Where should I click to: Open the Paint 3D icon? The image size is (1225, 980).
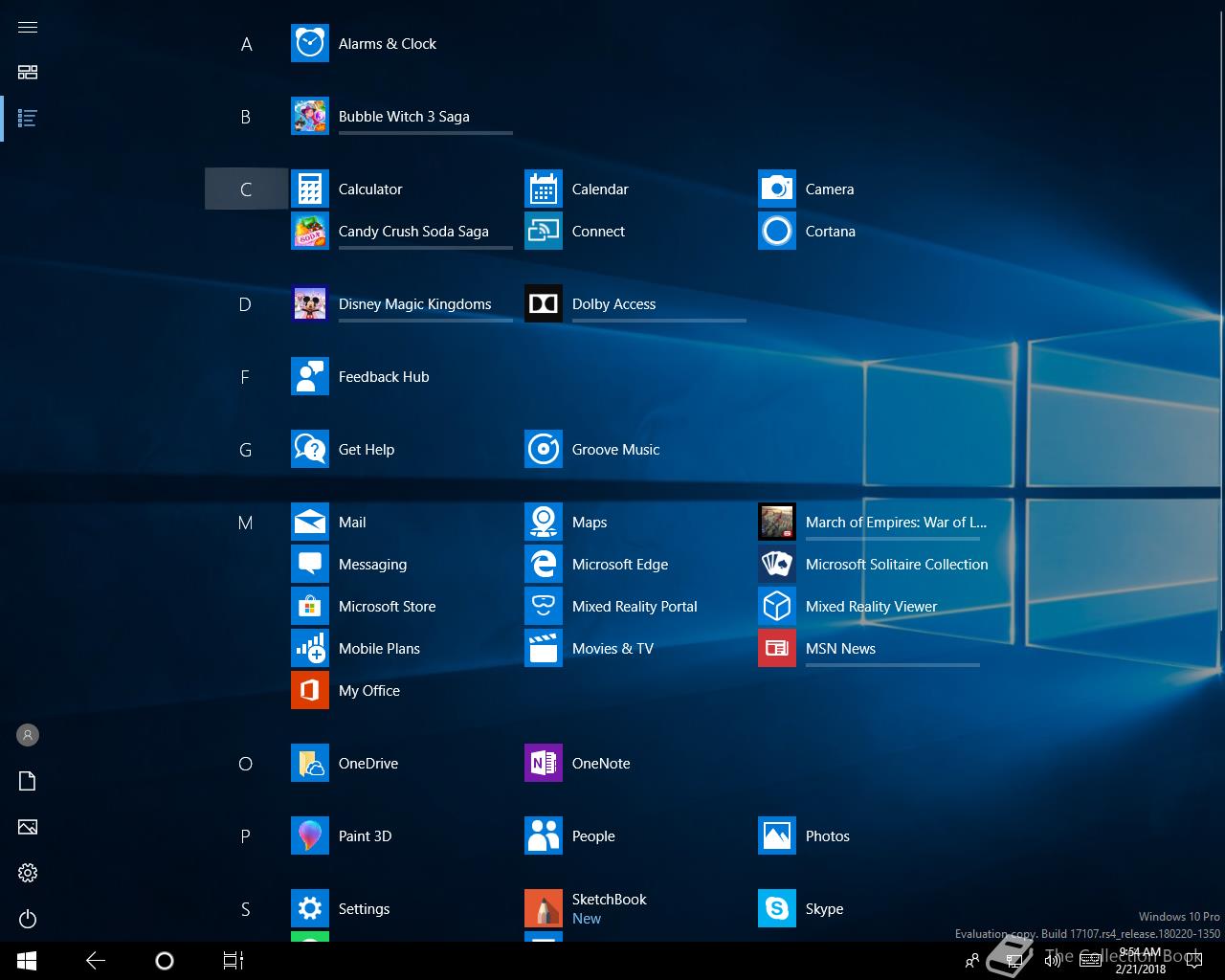(x=310, y=836)
